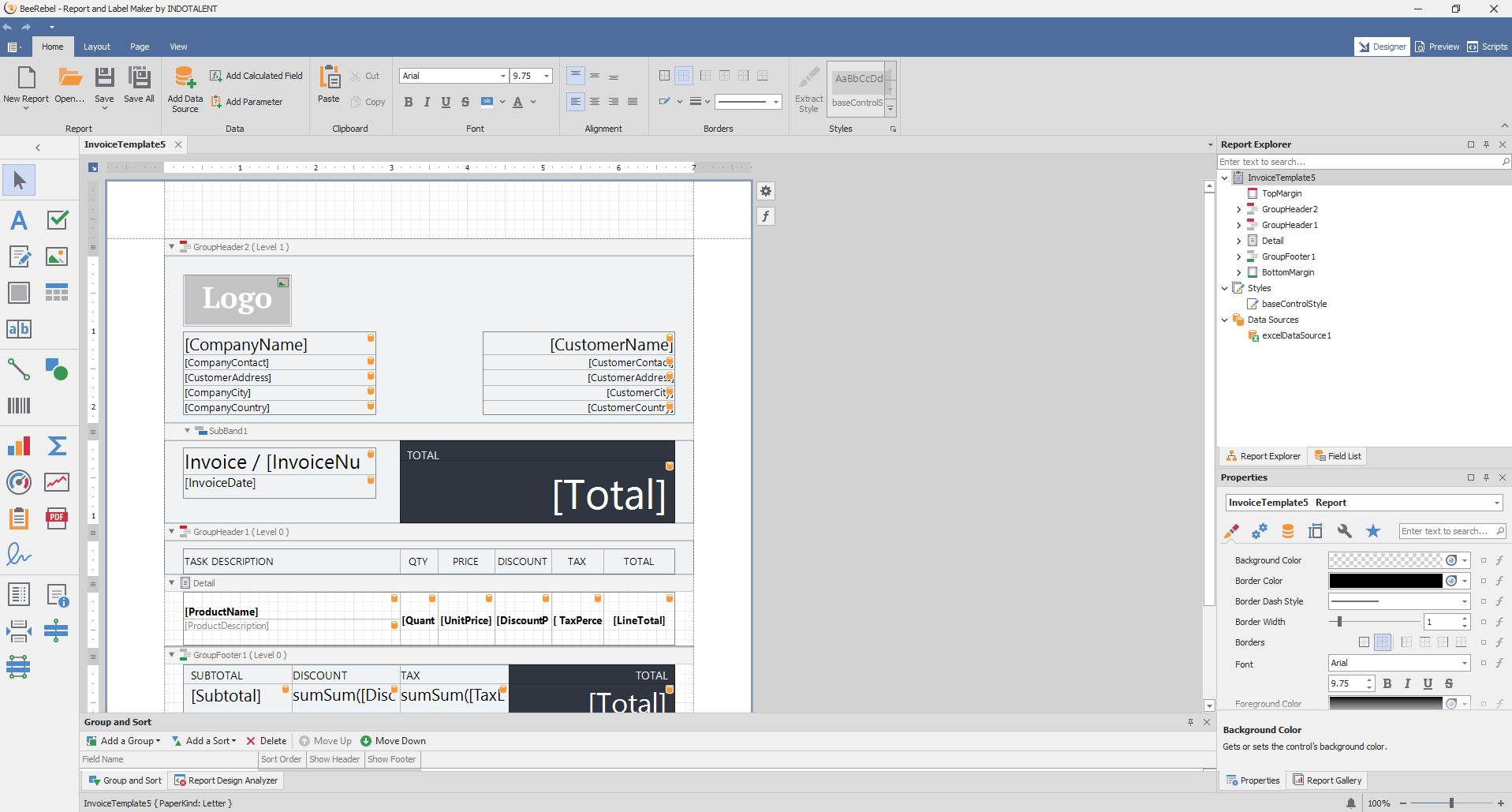The image size is (1512, 812).
Task: Toggle Bold in the ribbon Font group
Action: tap(408, 102)
